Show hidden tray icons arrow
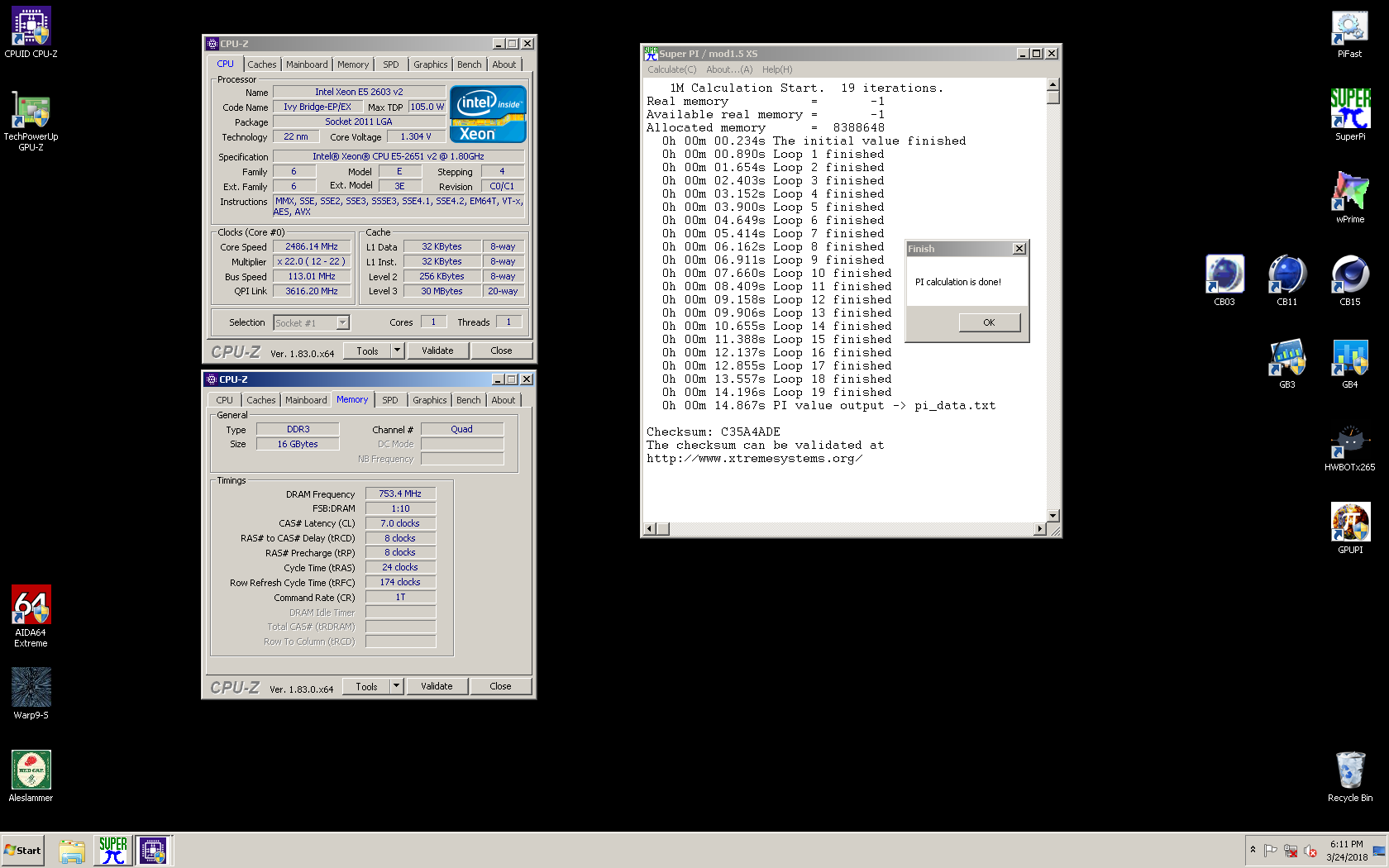This screenshot has height=868, width=1389. (x=1253, y=850)
